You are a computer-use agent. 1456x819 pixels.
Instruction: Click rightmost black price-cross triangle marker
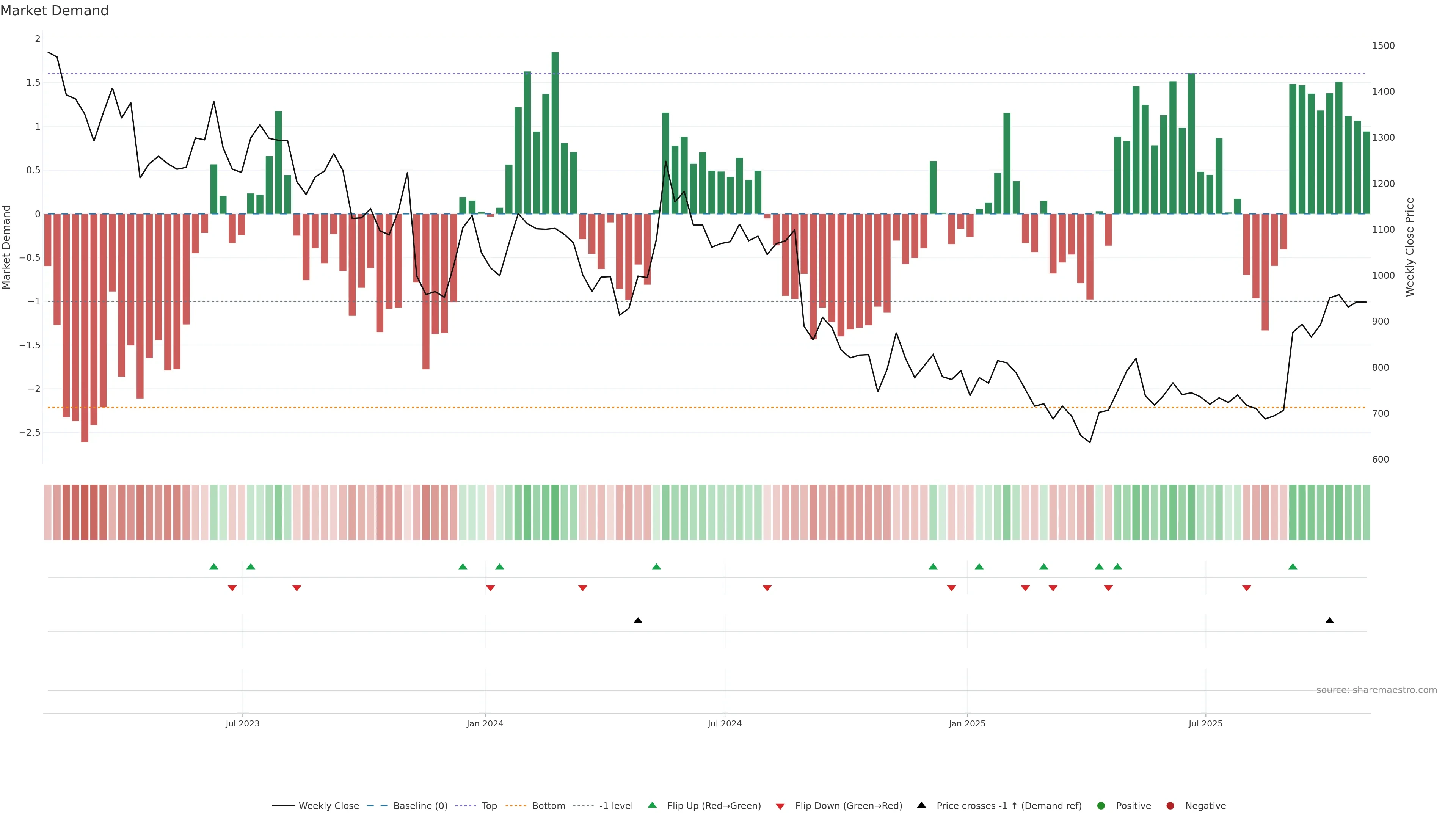[x=1329, y=621]
